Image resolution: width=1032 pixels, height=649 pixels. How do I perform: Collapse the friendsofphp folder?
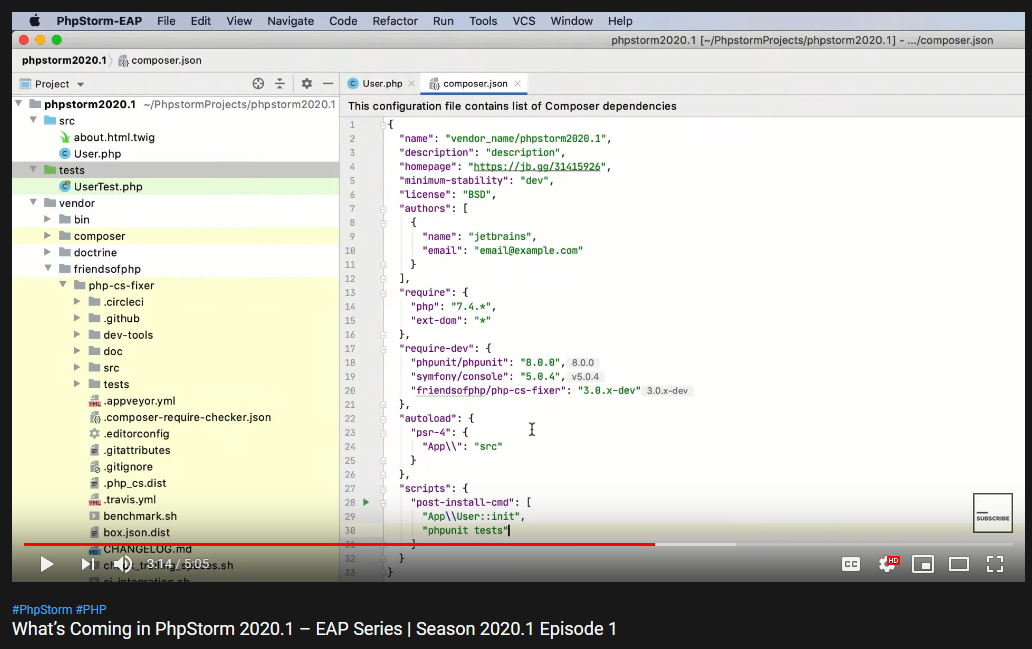click(47, 269)
